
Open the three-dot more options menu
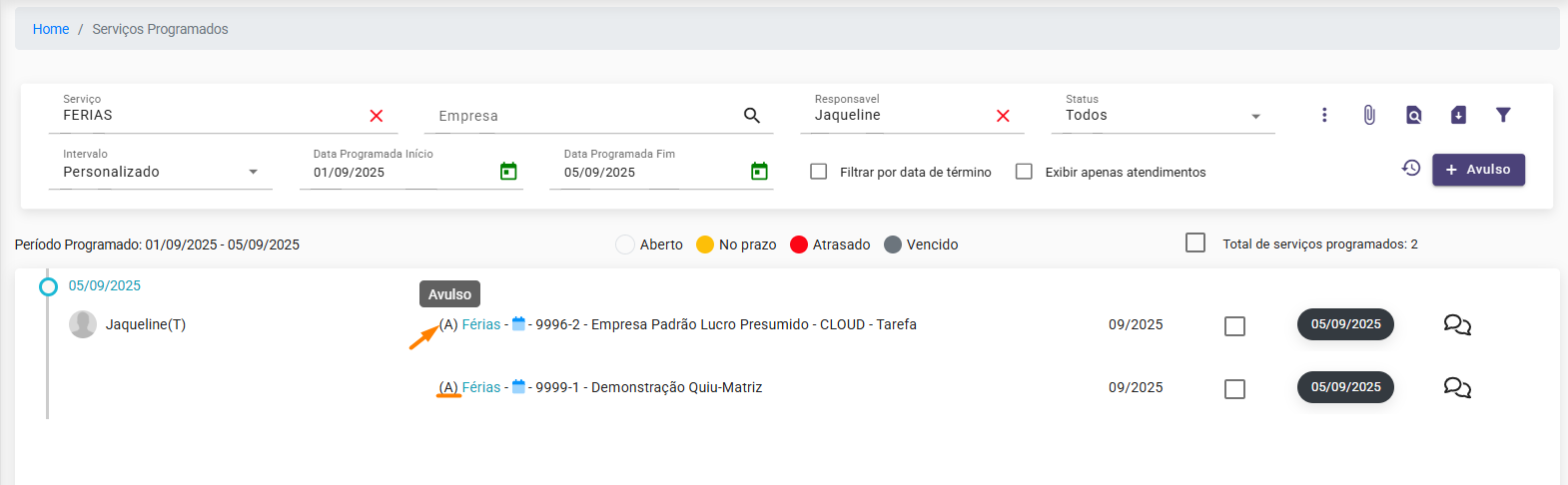coord(1324,115)
